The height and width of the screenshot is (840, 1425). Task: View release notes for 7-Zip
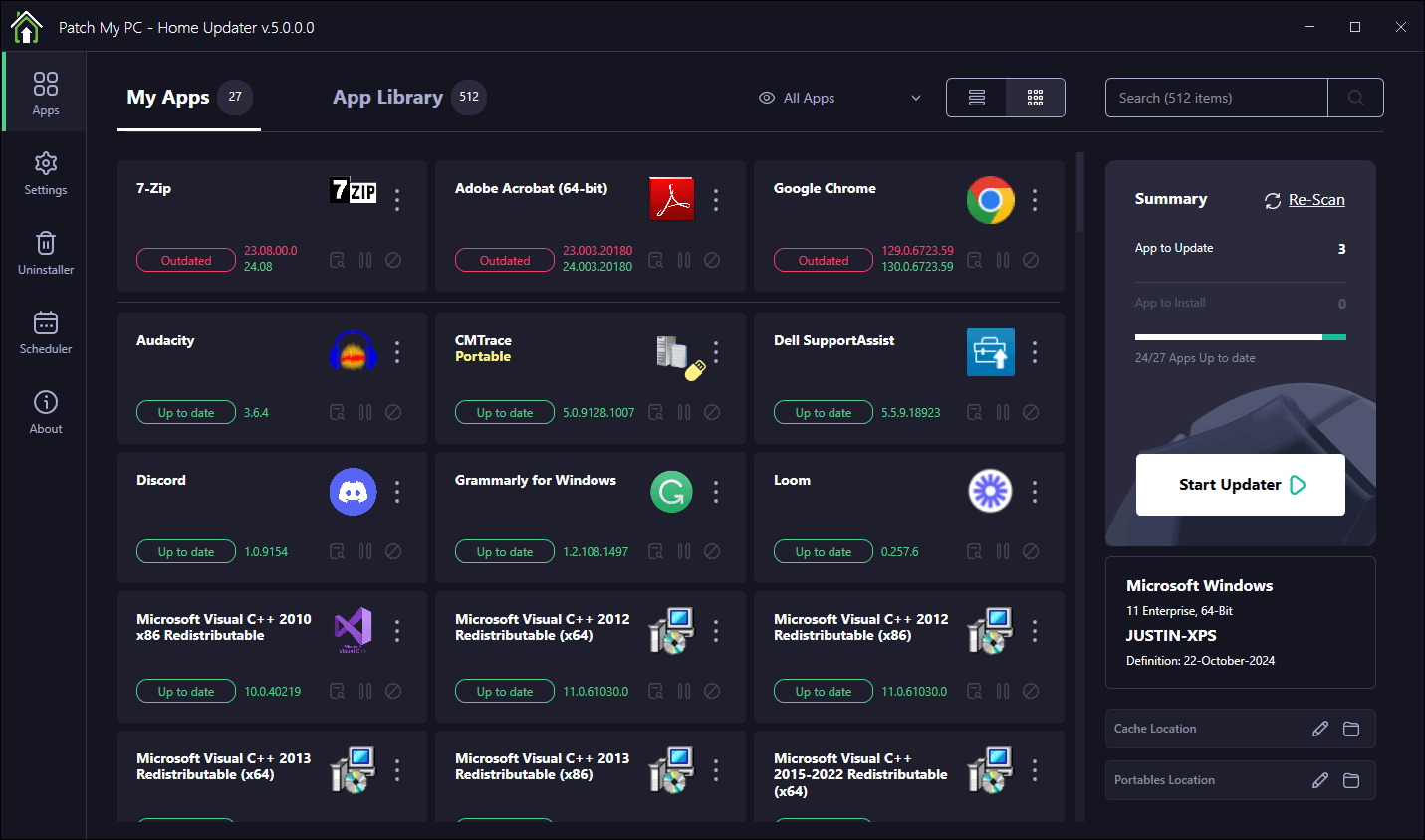337,260
